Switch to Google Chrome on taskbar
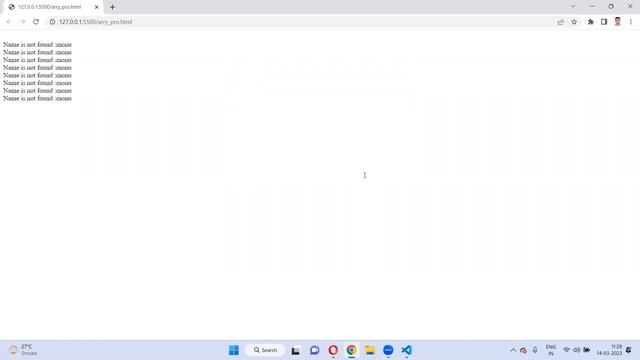Viewport: 640px width, 360px height. pos(351,350)
